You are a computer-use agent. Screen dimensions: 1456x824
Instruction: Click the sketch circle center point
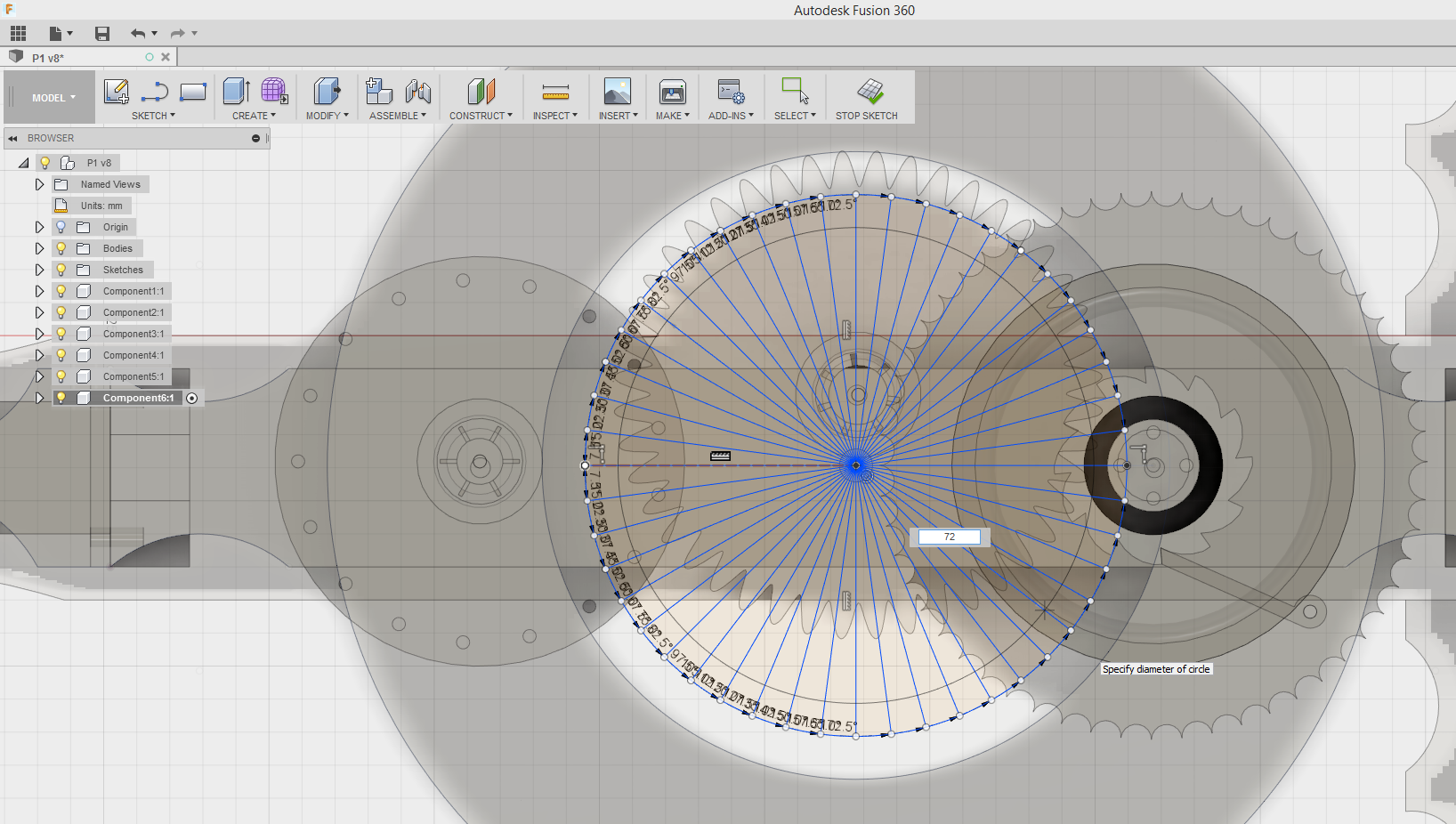point(856,465)
